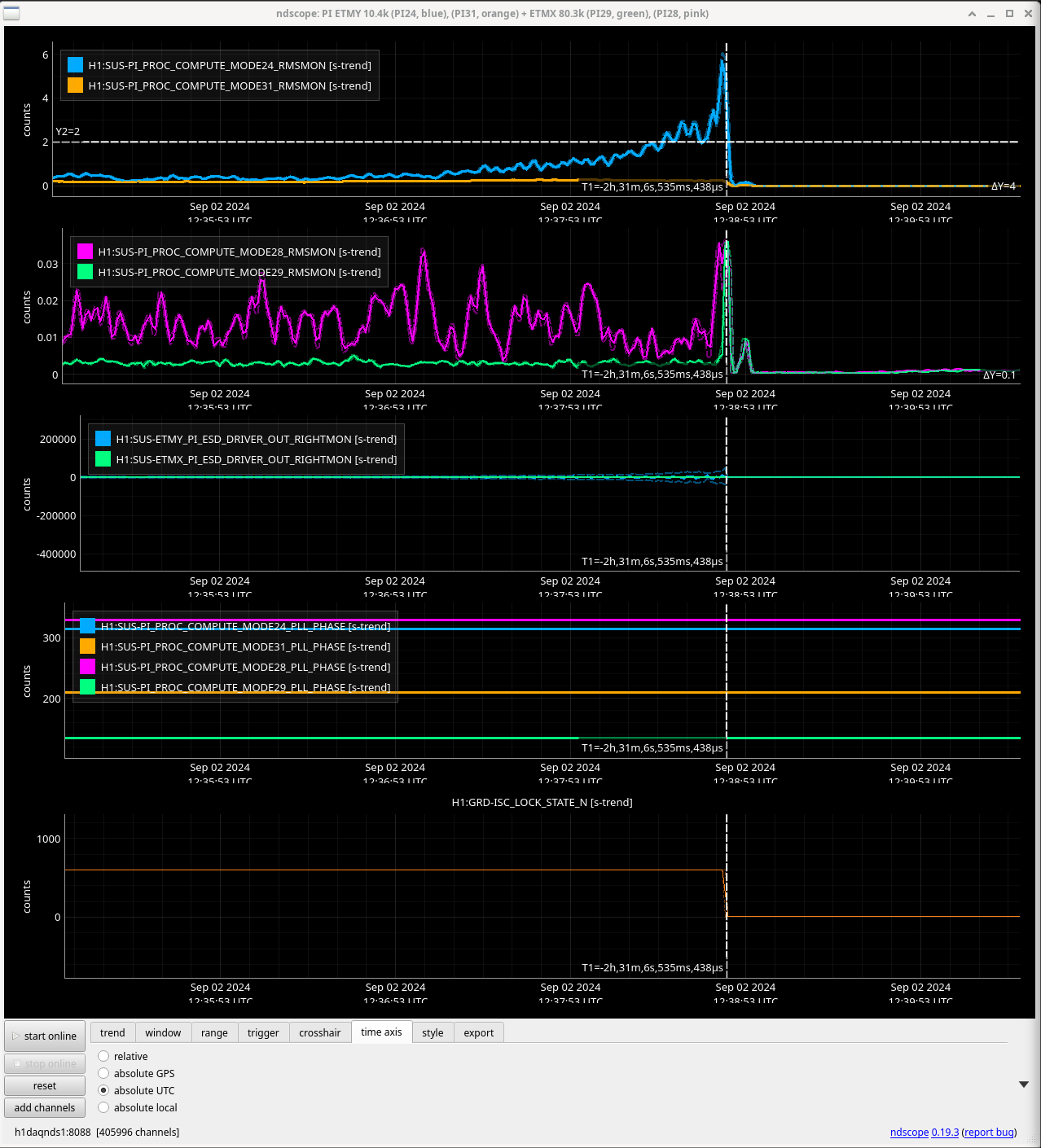Open the style tab
Image resolution: width=1041 pixels, height=1148 pixels.
point(433,1032)
